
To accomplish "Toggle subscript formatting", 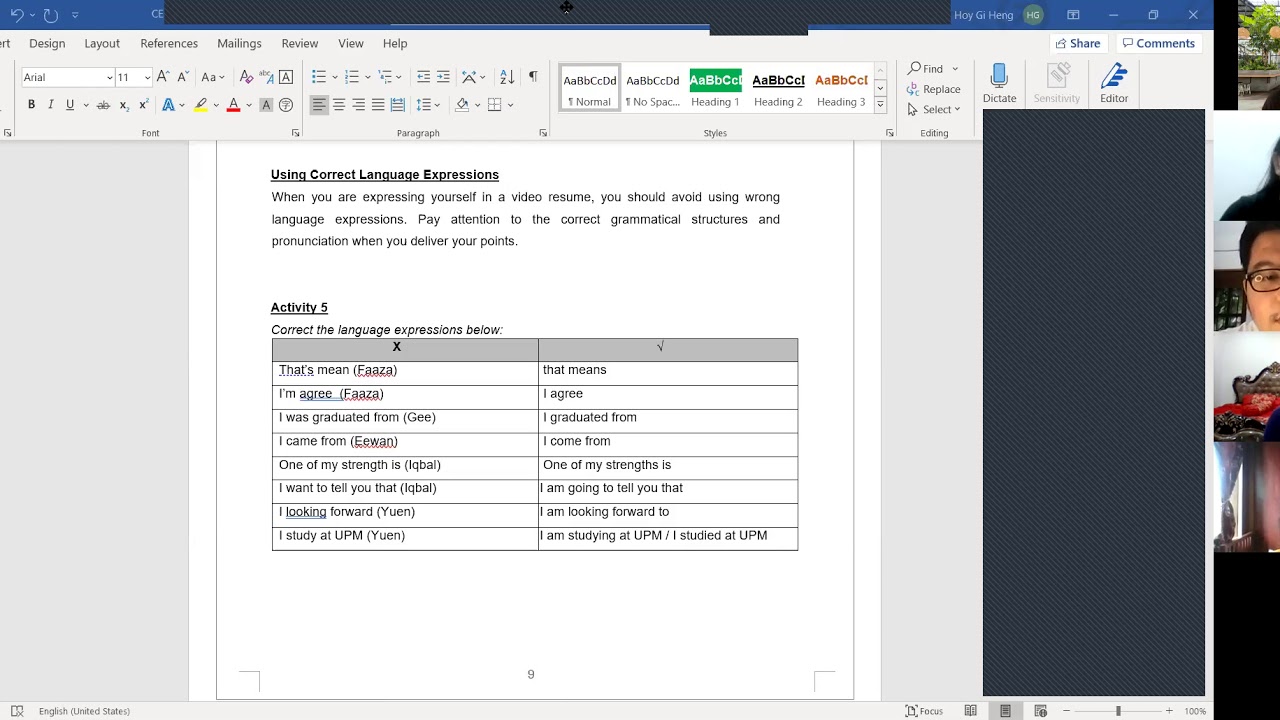I will click(x=123, y=105).
